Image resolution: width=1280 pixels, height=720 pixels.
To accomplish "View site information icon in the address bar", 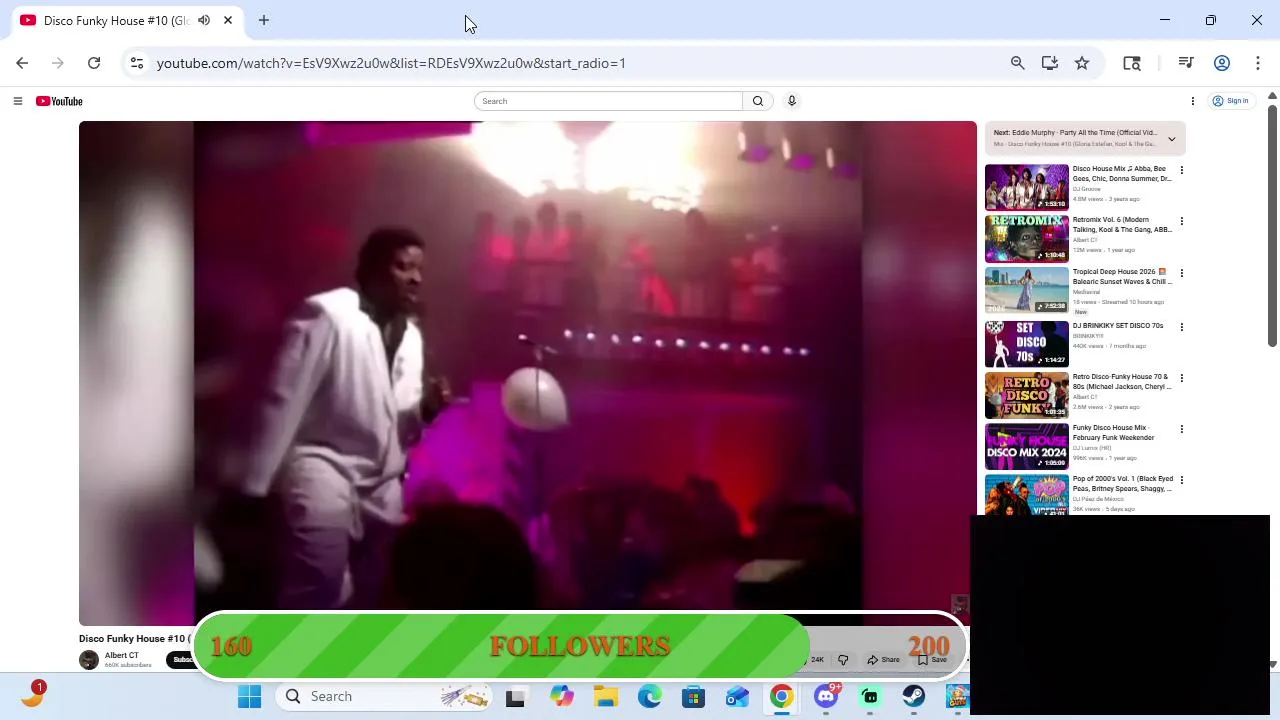I will [x=137, y=63].
